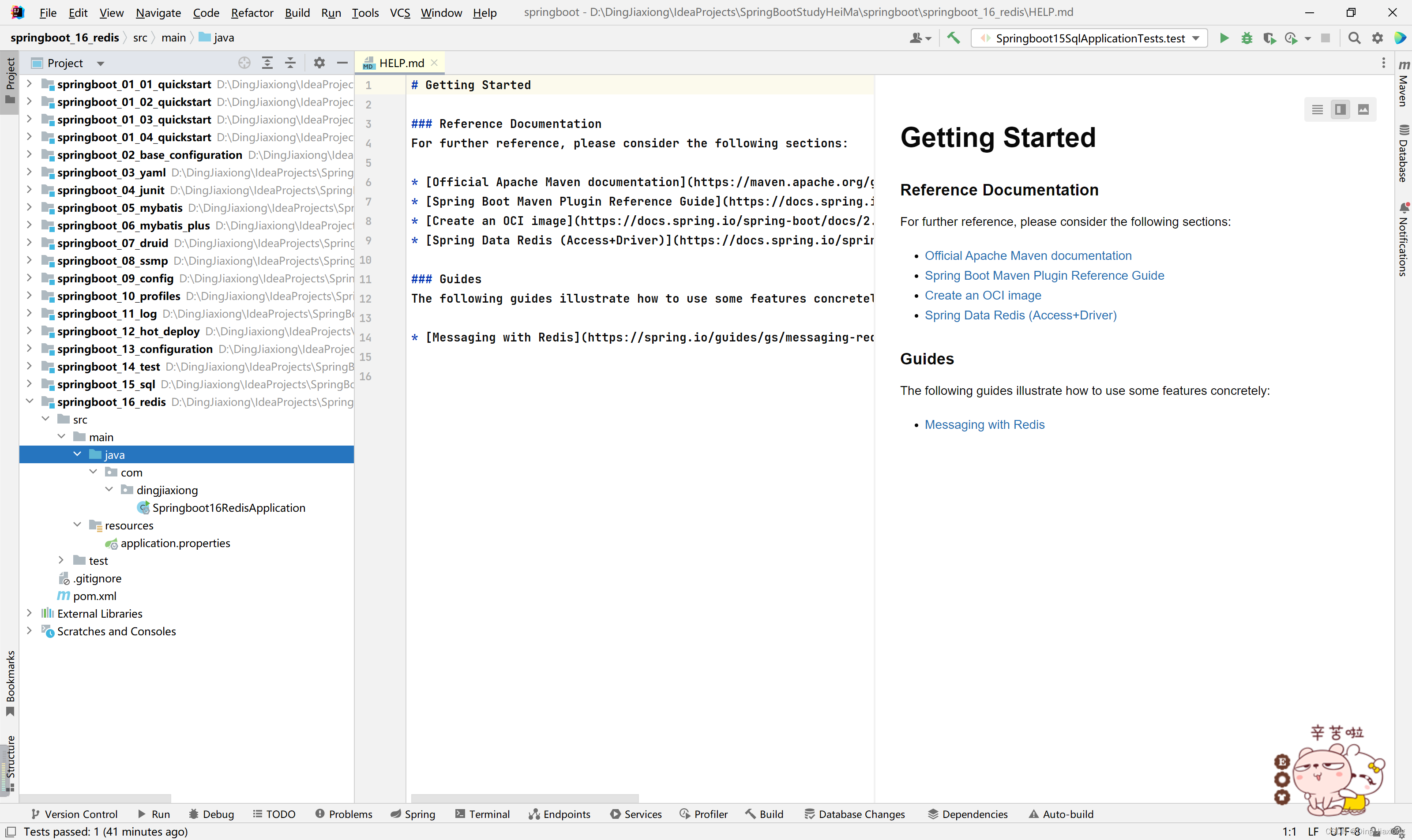This screenshot has width=1412, height=840.
Task: Open the run configuration dropdown
Action: tap(1089, 38)
